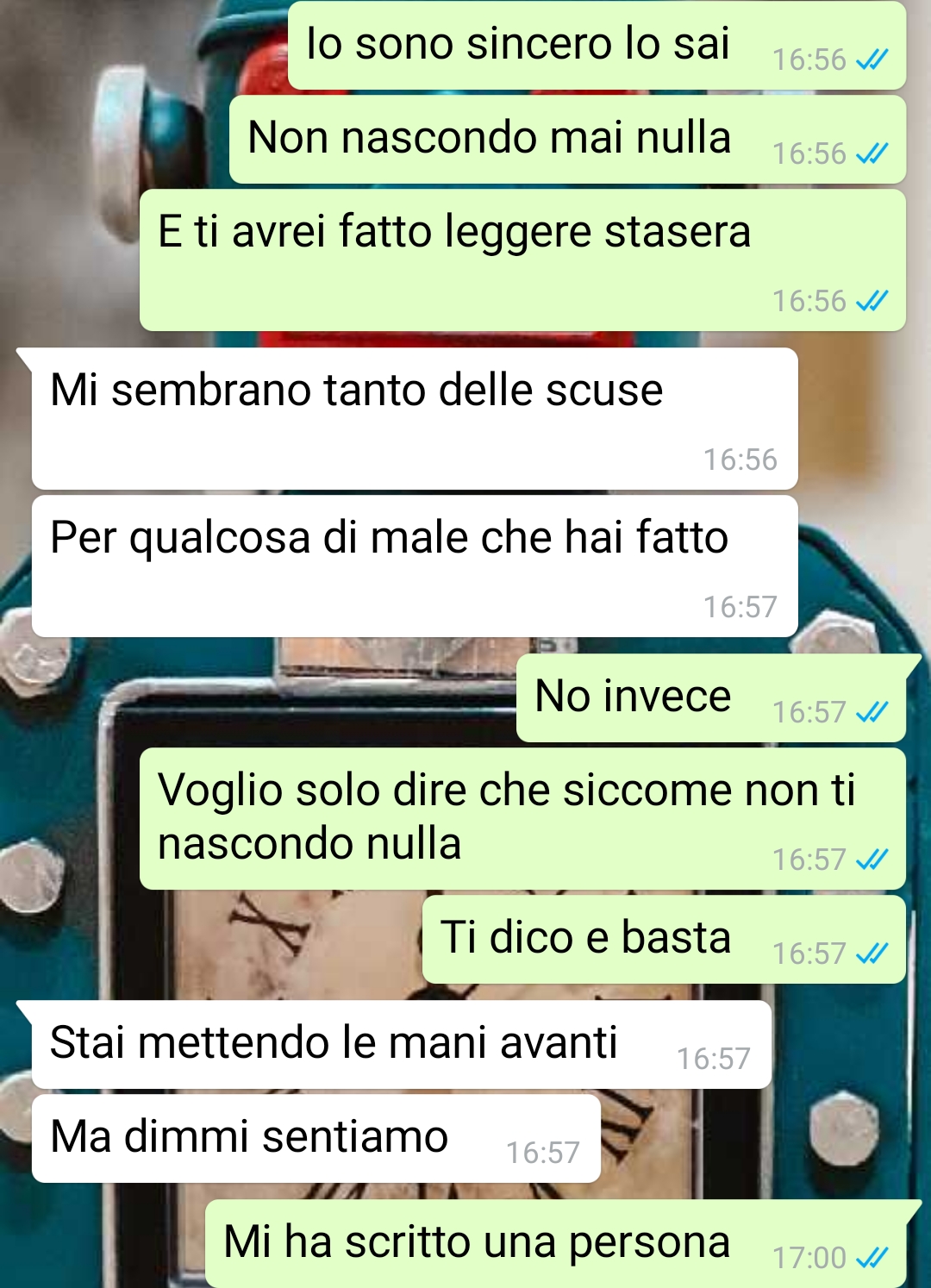
Task: Tap double-check icon on 'Non nascondo mai nulla'
Action: tap(872, 153)
